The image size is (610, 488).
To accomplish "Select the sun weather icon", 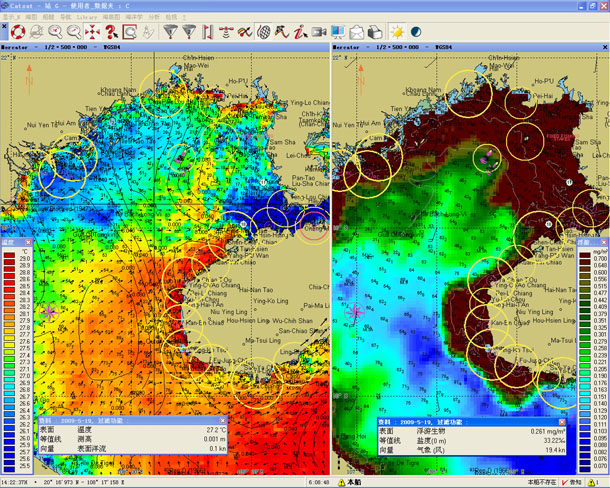I will [396, 32].
